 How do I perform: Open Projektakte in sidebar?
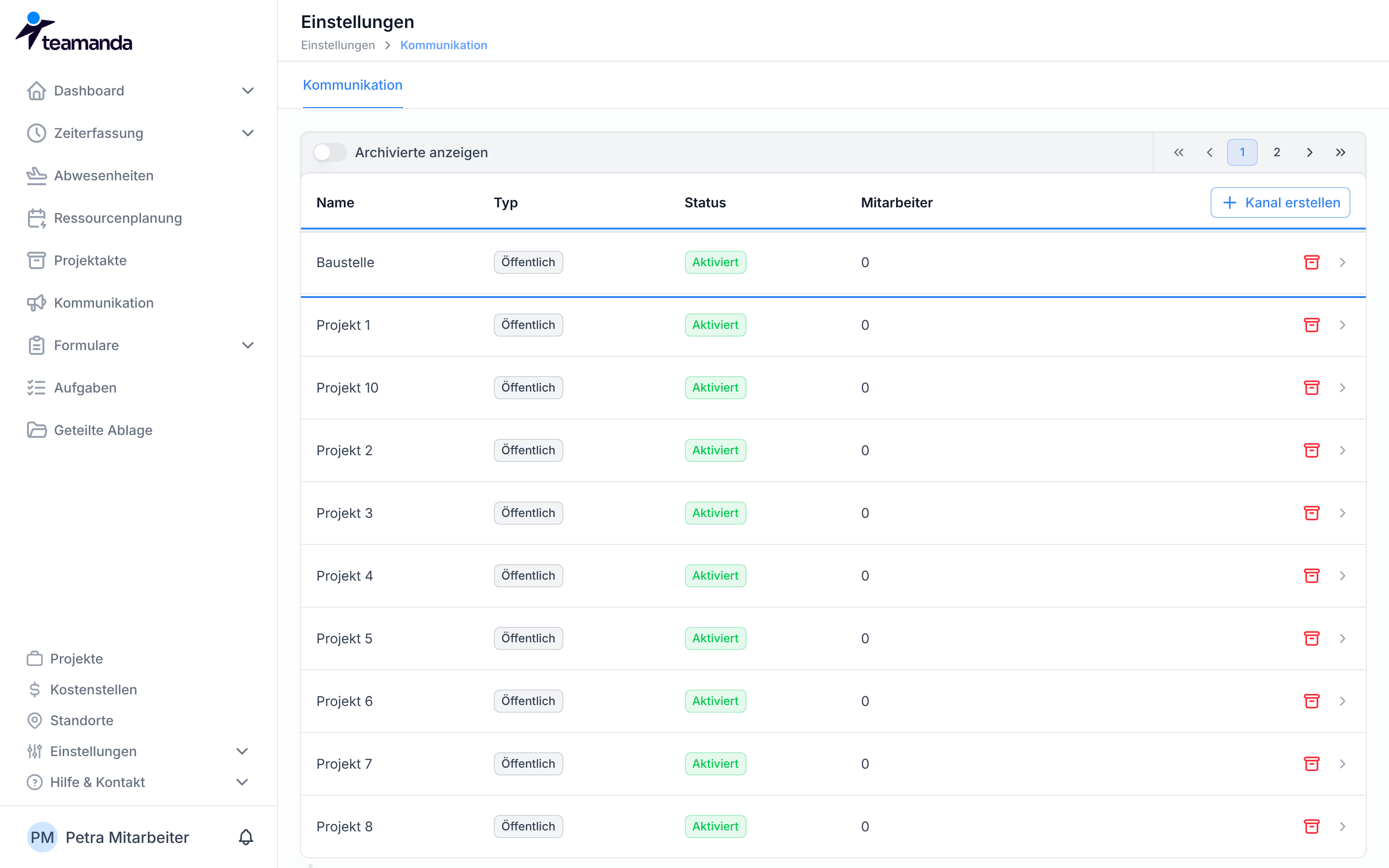tap(77, 260)
